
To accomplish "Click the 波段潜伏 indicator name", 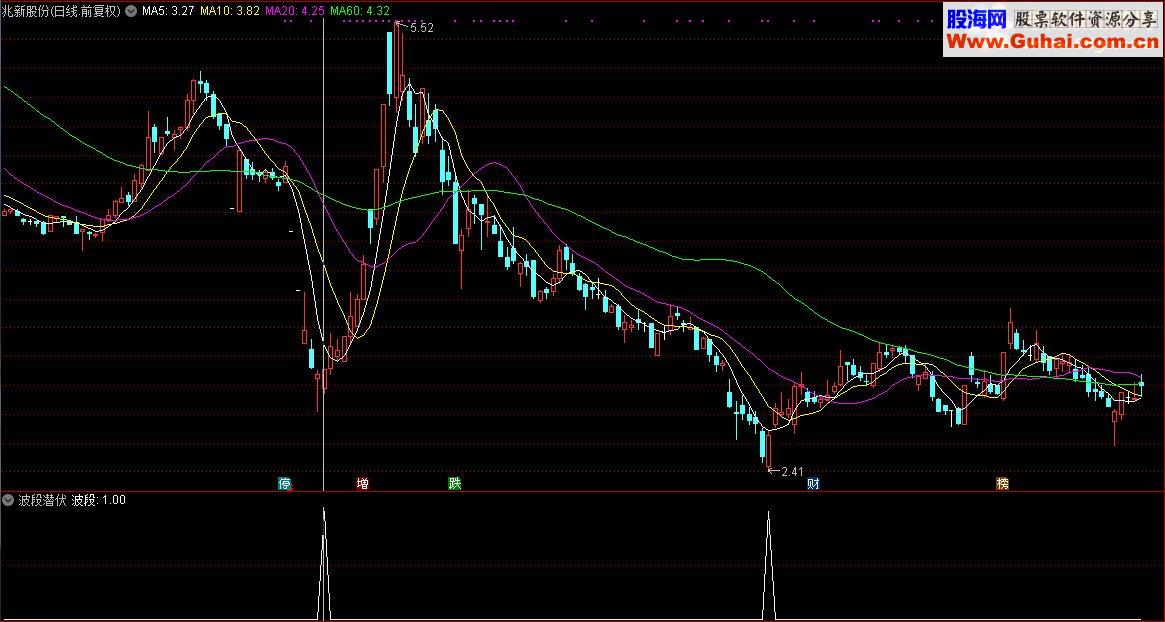I will click(42, 500).
